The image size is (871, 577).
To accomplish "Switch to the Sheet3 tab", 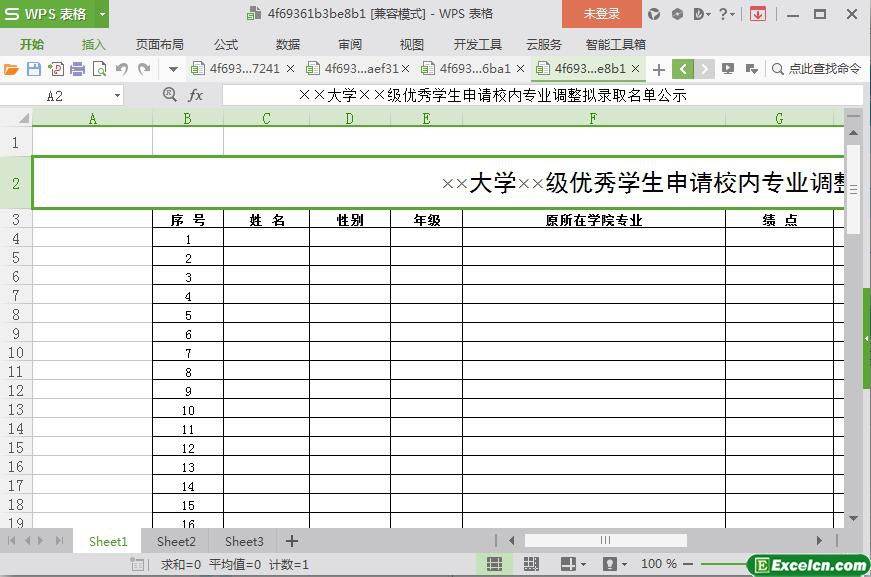I will click(244, 541).
